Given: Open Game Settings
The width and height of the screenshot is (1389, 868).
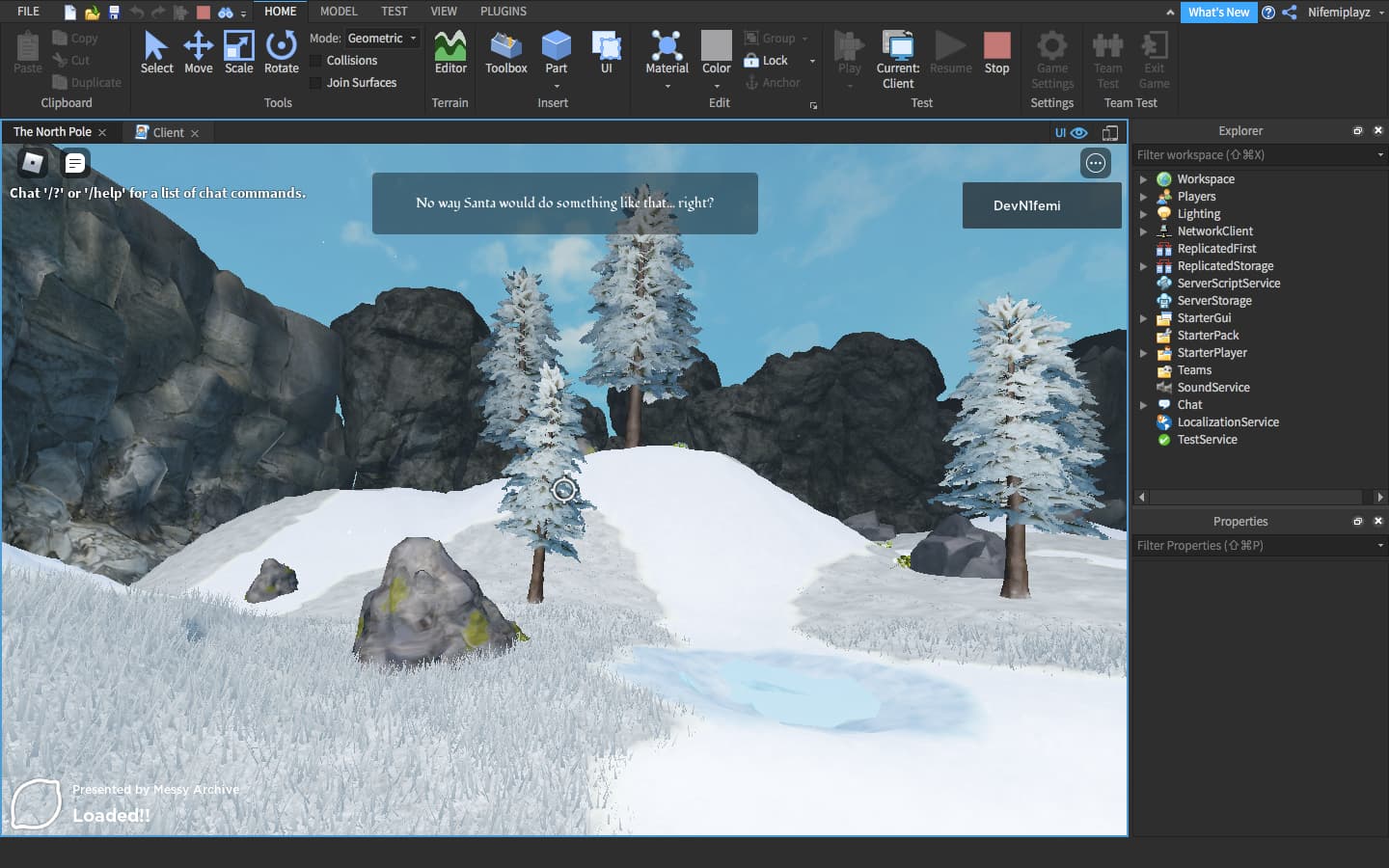Looking at the screenshot, I should (1051, 58).
